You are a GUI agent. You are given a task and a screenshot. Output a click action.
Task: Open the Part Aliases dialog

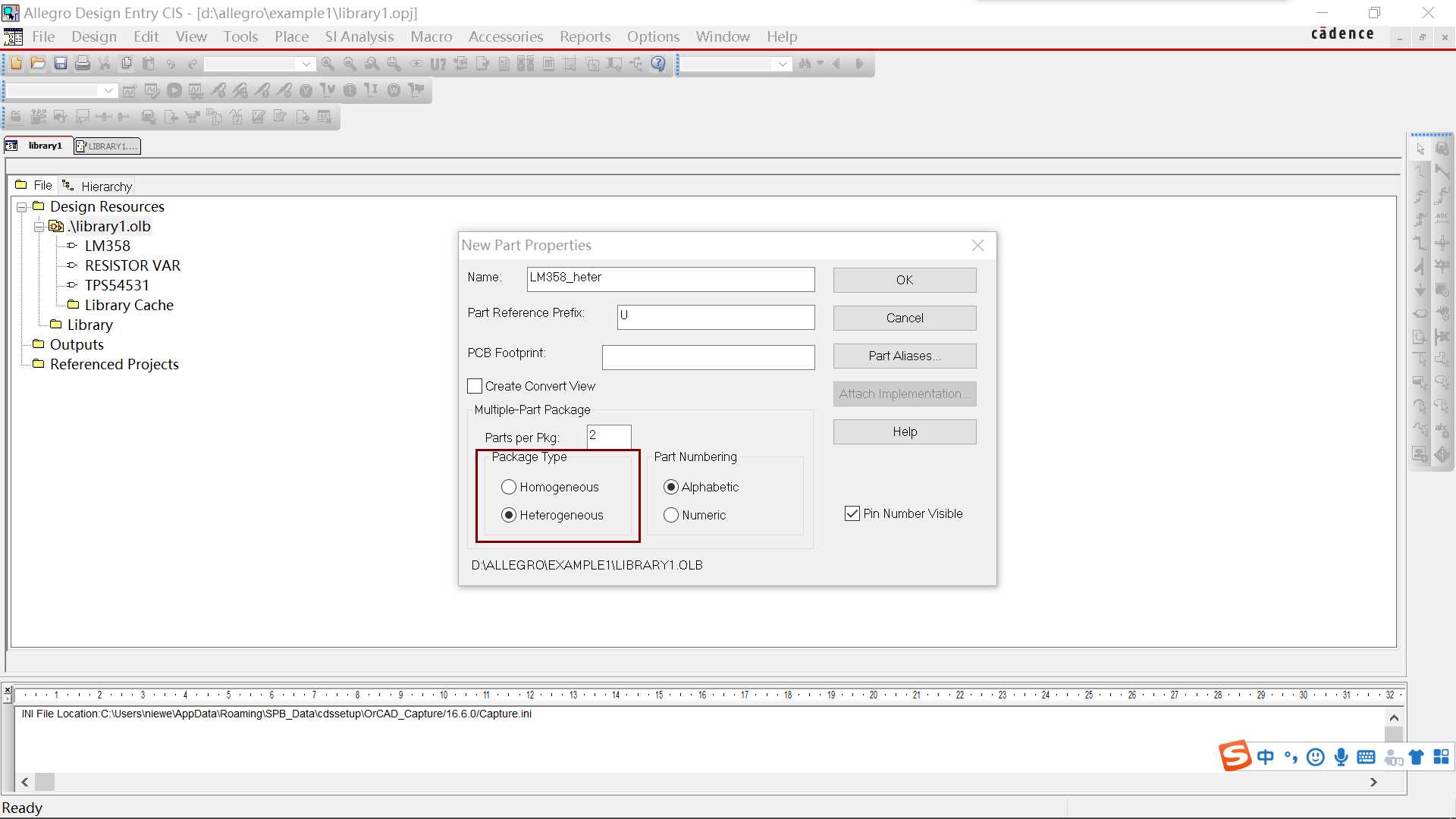click(x=905, y=356)
